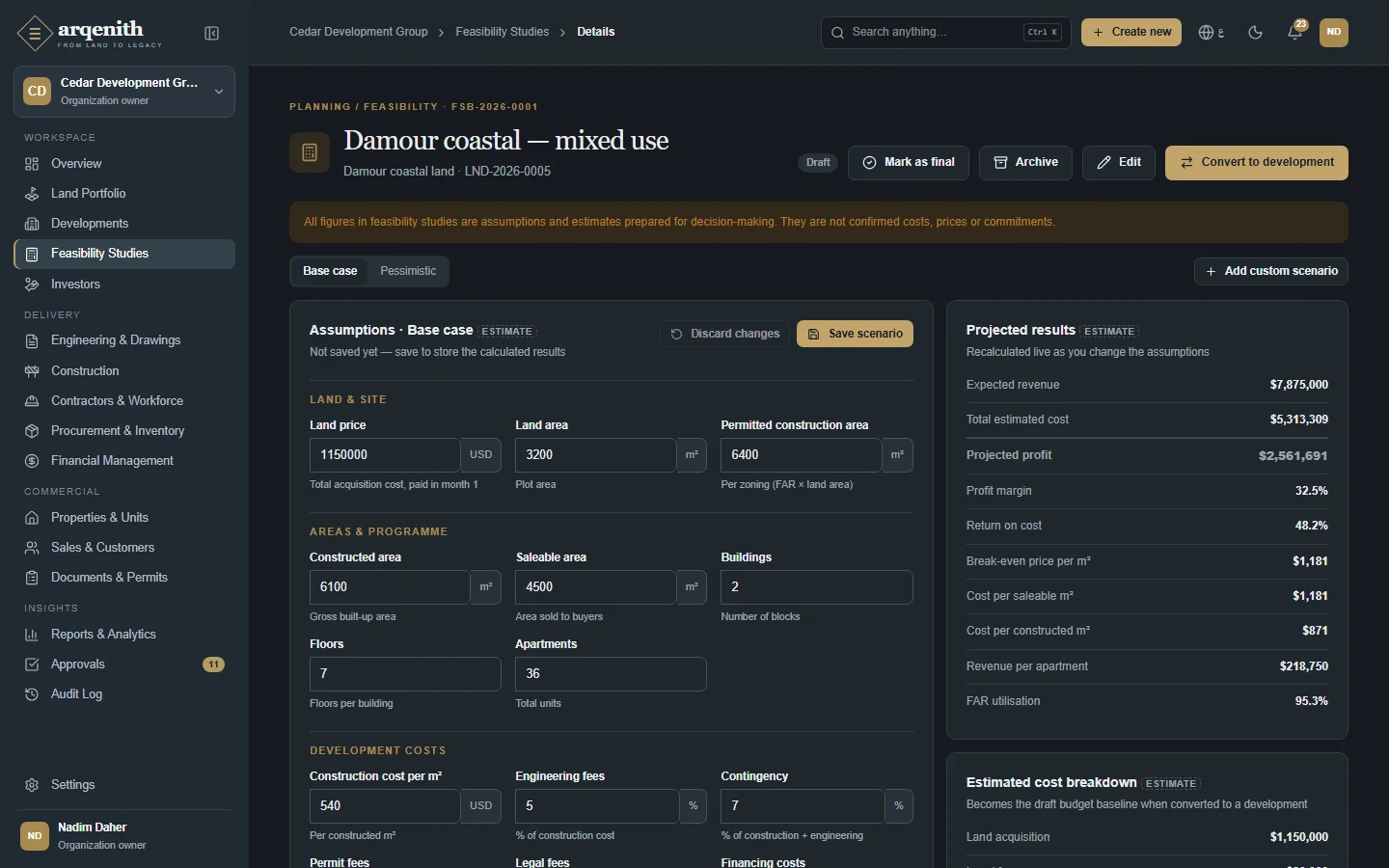Open Reports & Analytics
1389x868 pixels.
point(124,635)
